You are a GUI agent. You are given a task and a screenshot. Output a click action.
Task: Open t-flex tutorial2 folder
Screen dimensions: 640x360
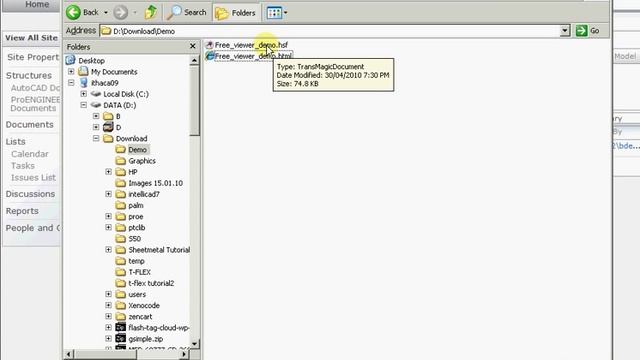pos(151,283)
